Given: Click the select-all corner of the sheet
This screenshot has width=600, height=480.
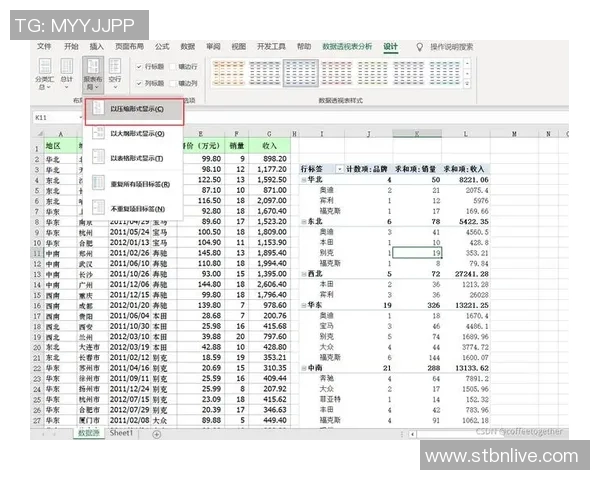Looking at the screenshot, I should click(x=39, y=134).
